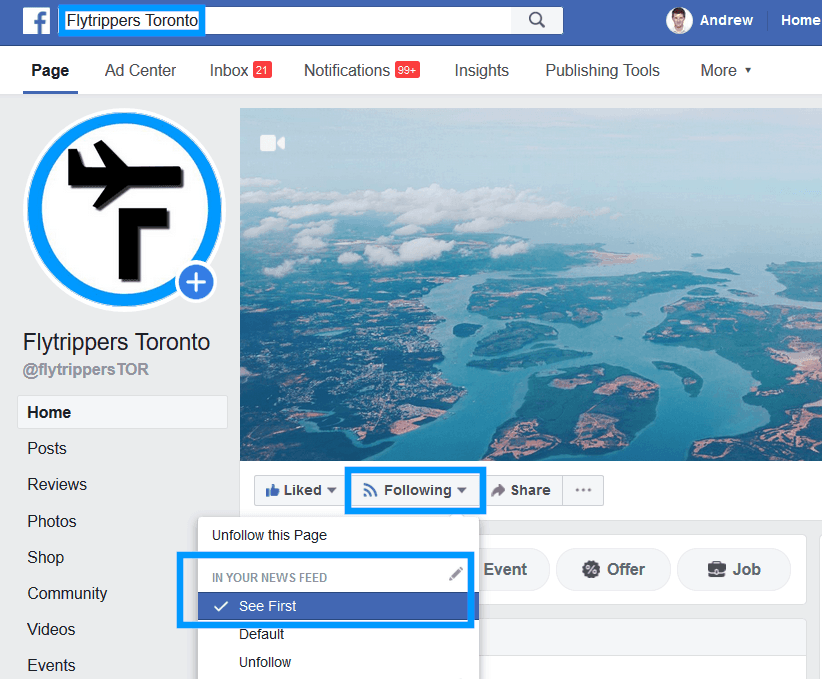Open the Inbox tab
822x679 pixels.
click(241, 70)
